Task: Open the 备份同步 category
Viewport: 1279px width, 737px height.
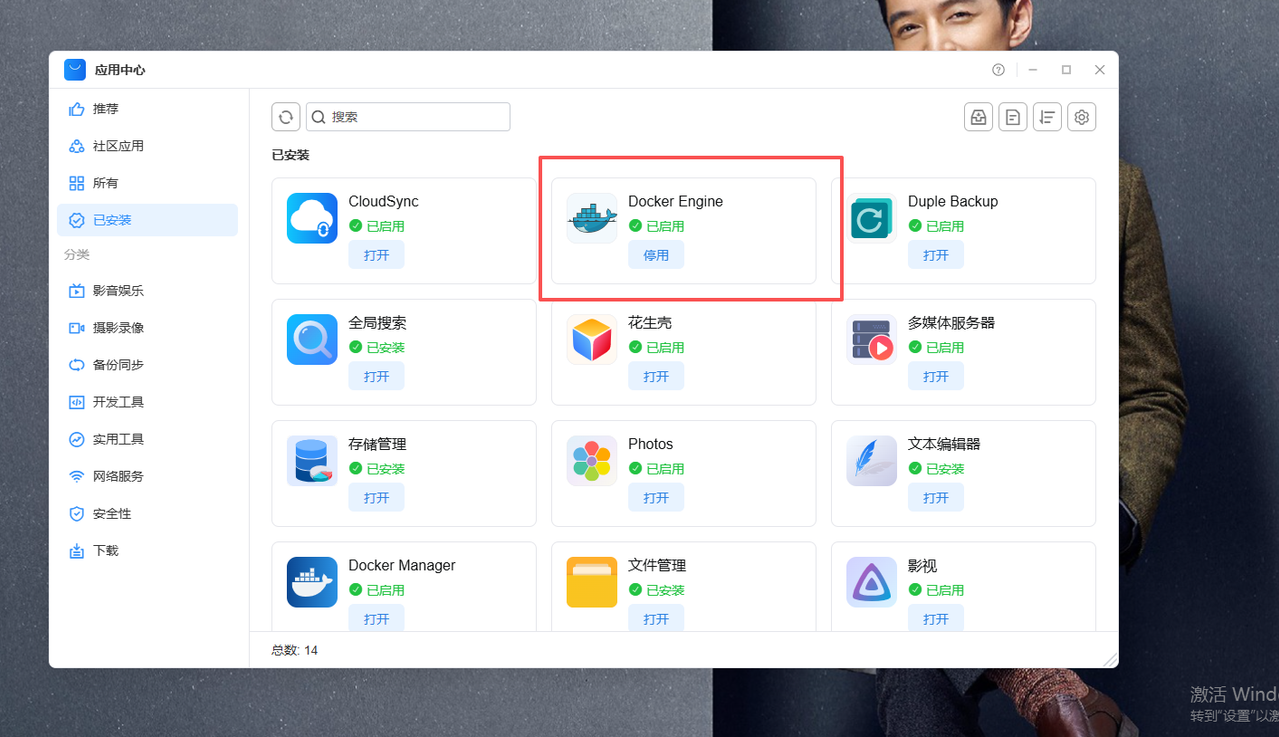Action: click(147, 365)
